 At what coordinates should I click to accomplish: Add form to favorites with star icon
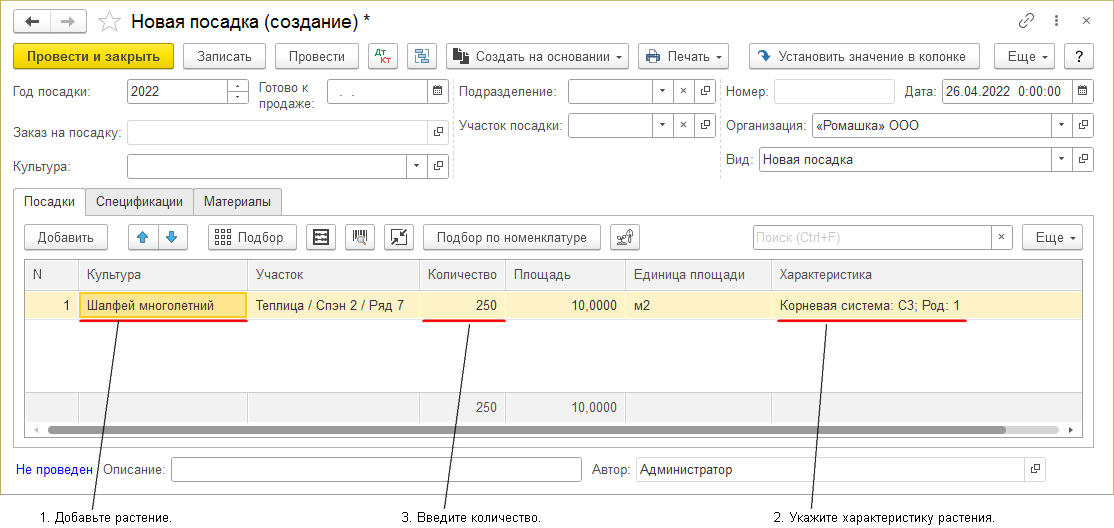109,22
